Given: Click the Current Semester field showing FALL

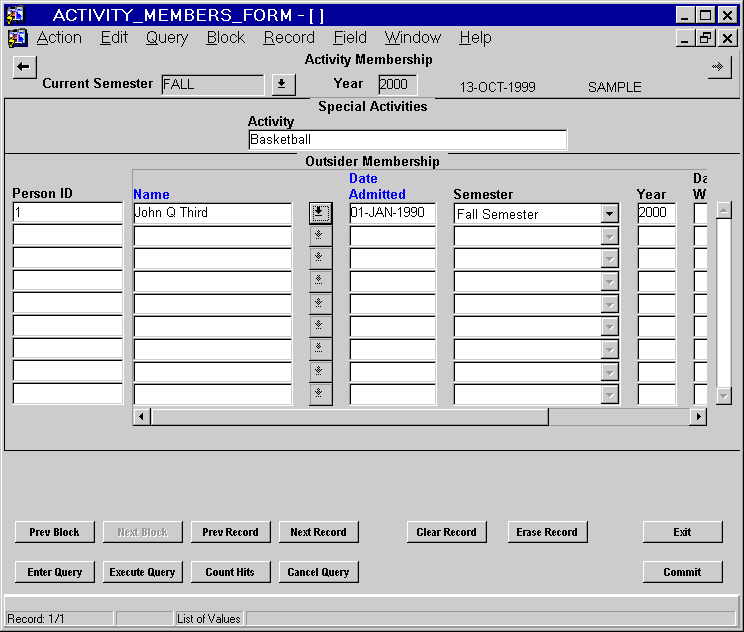Looking at the screenshot, I should pos(213,85).
